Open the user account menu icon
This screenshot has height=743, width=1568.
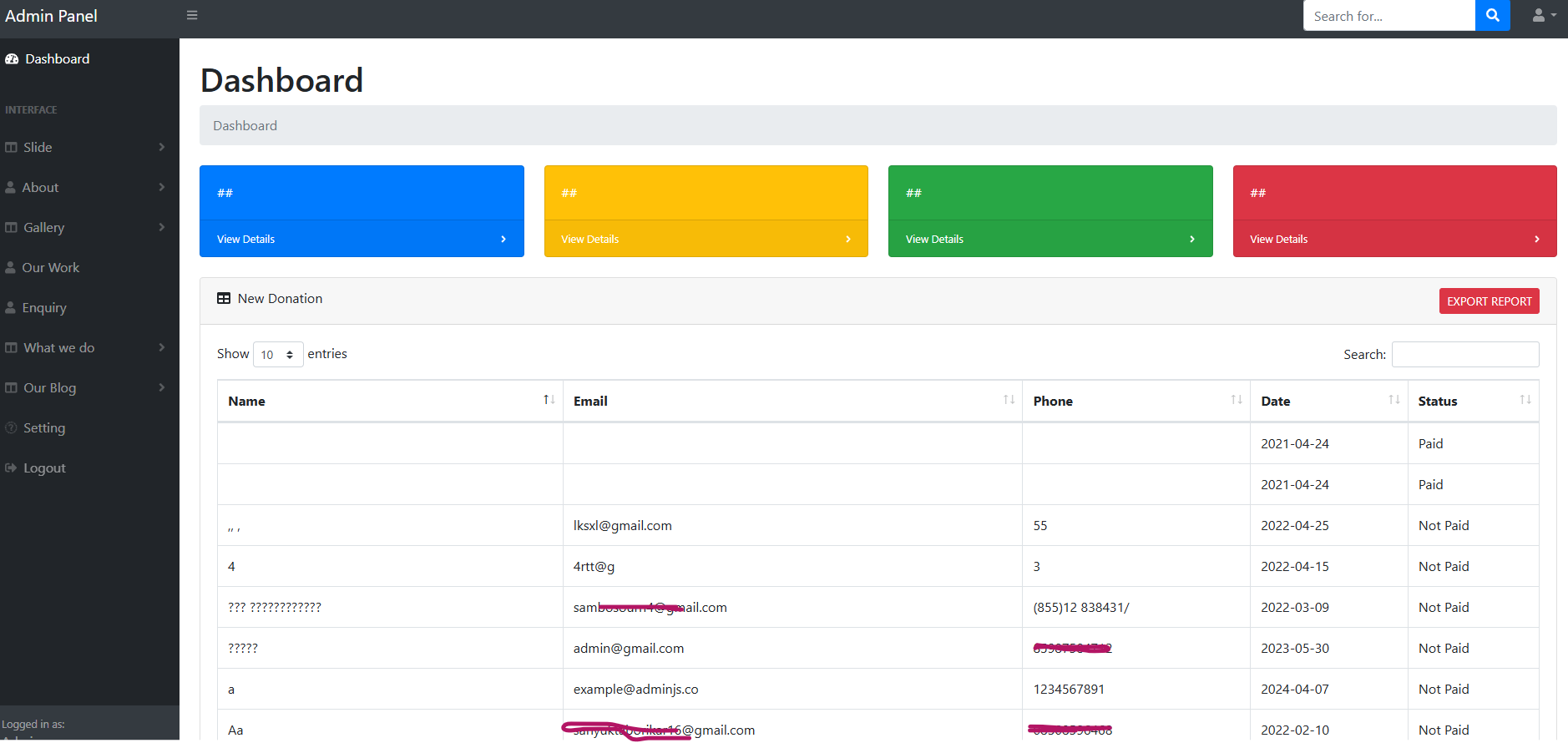(1544, 16)
